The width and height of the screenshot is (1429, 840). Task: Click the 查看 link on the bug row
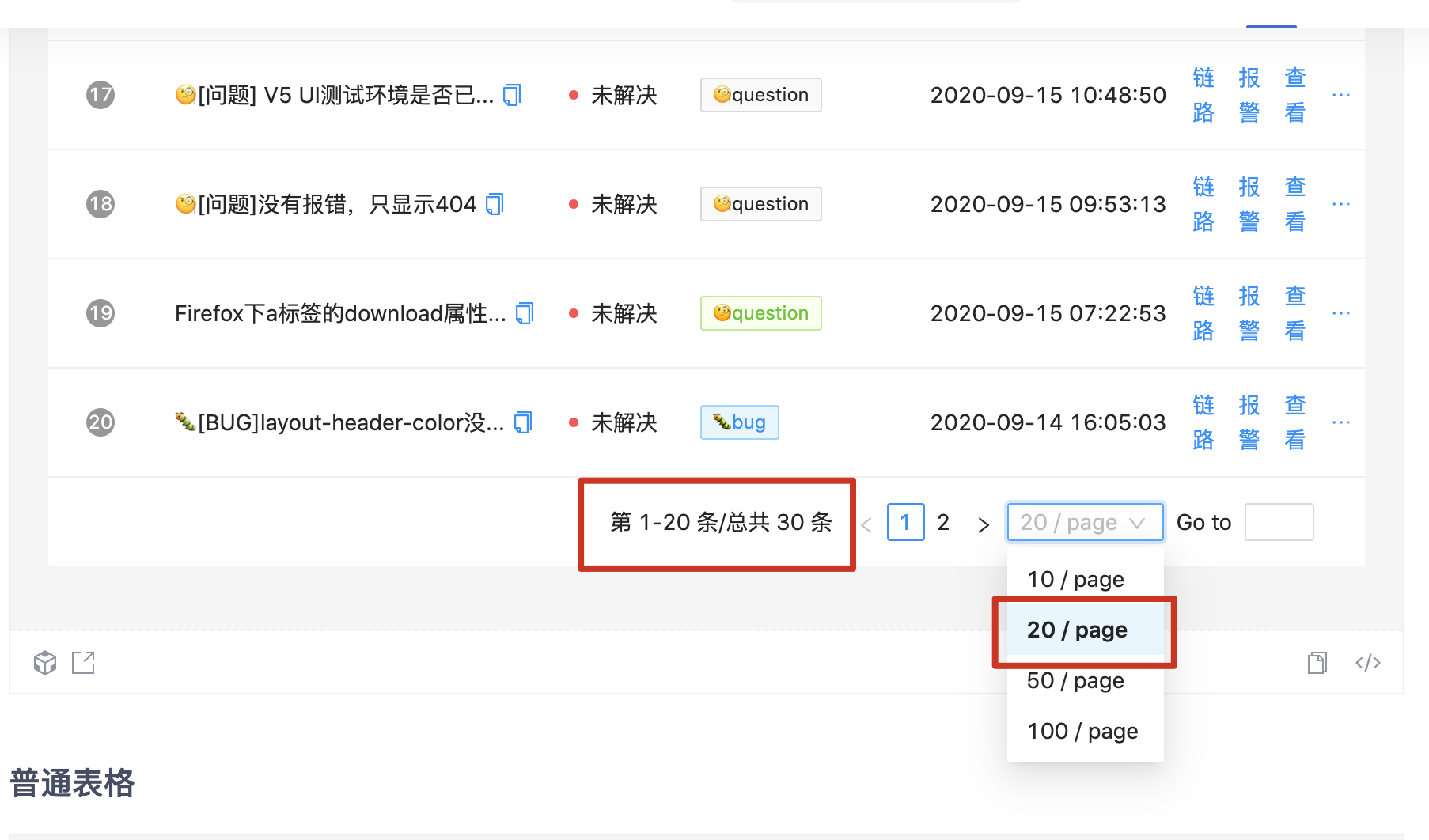(1294, 422)
